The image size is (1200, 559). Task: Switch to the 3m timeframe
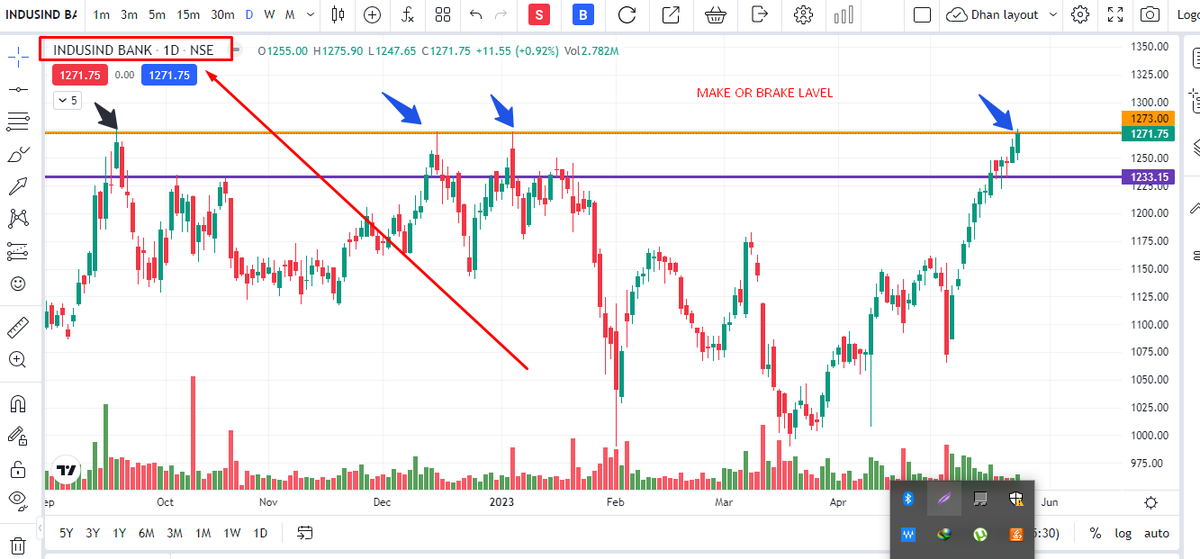(129, 15)
